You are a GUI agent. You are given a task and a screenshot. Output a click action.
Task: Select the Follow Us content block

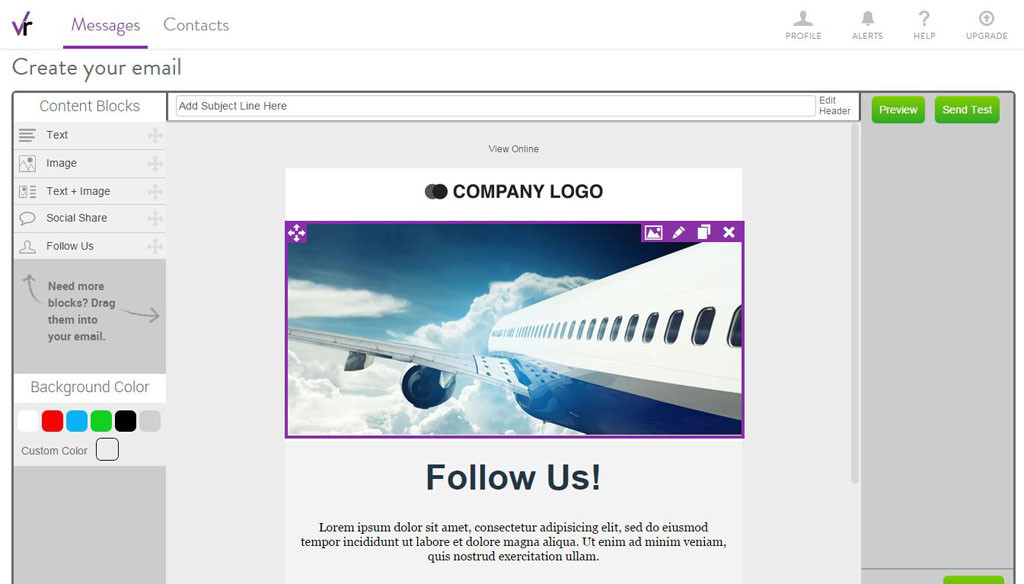[x=90, y=246]
